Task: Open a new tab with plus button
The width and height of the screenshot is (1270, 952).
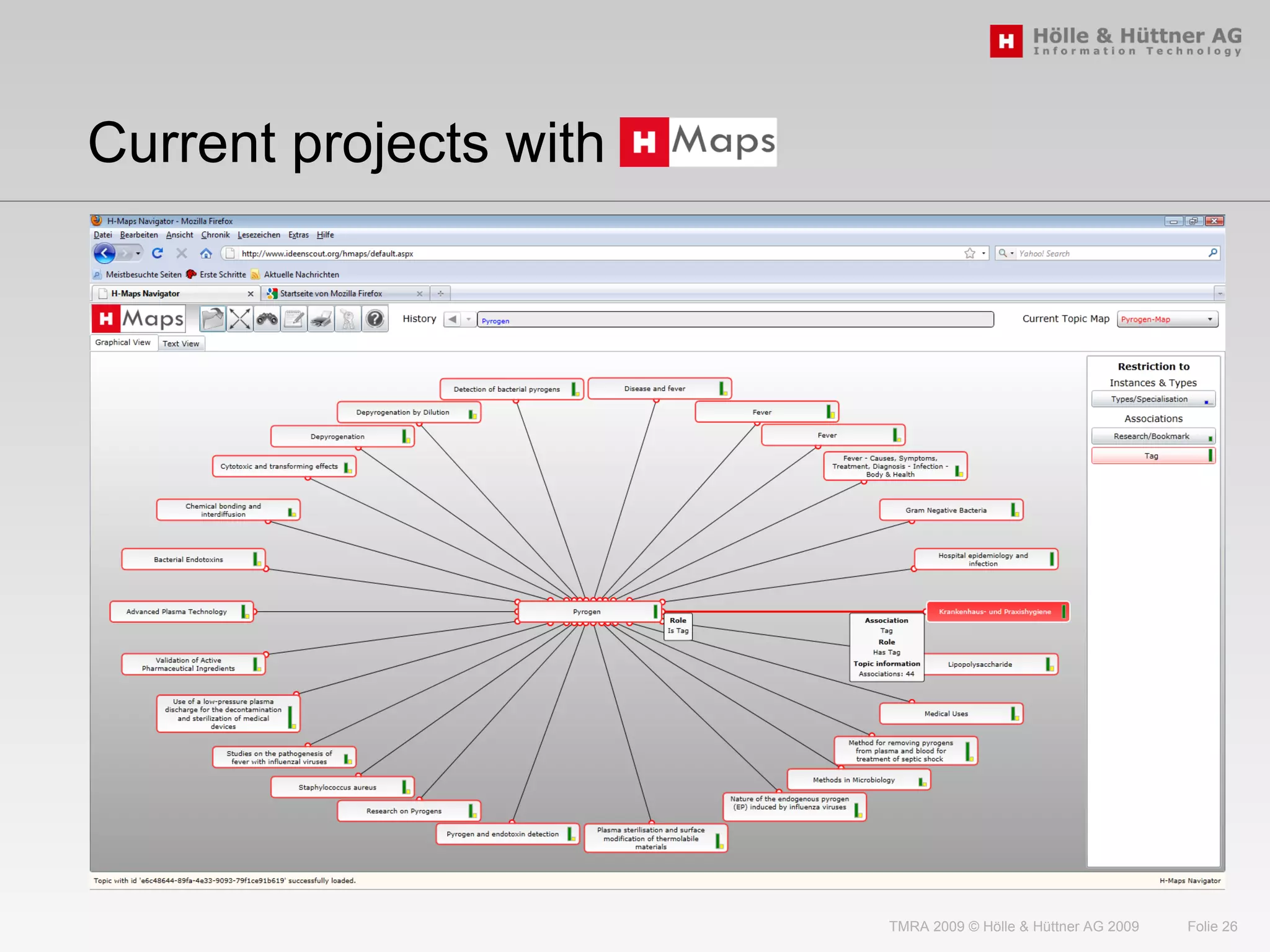Action: point(440,294)
